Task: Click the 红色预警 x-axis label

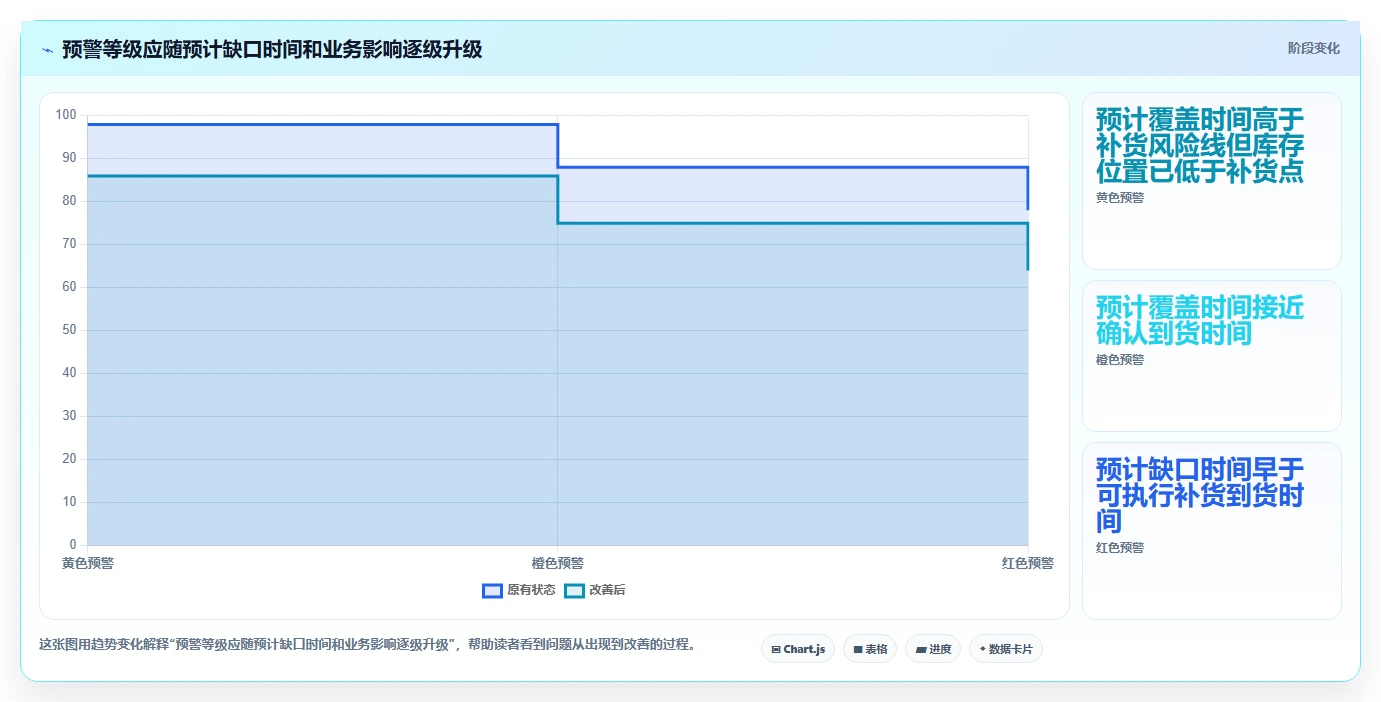Action: click(1028, 563)
